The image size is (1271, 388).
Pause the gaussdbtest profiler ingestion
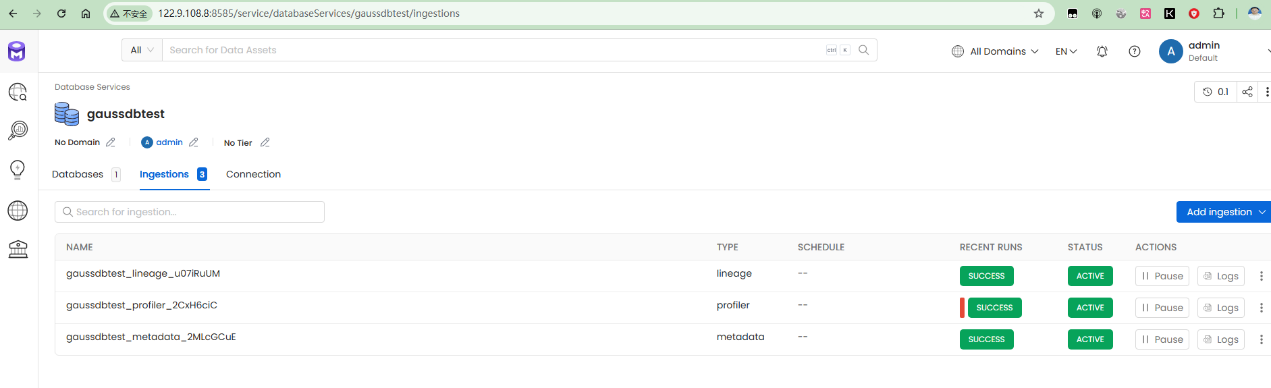pos(1162,307)
